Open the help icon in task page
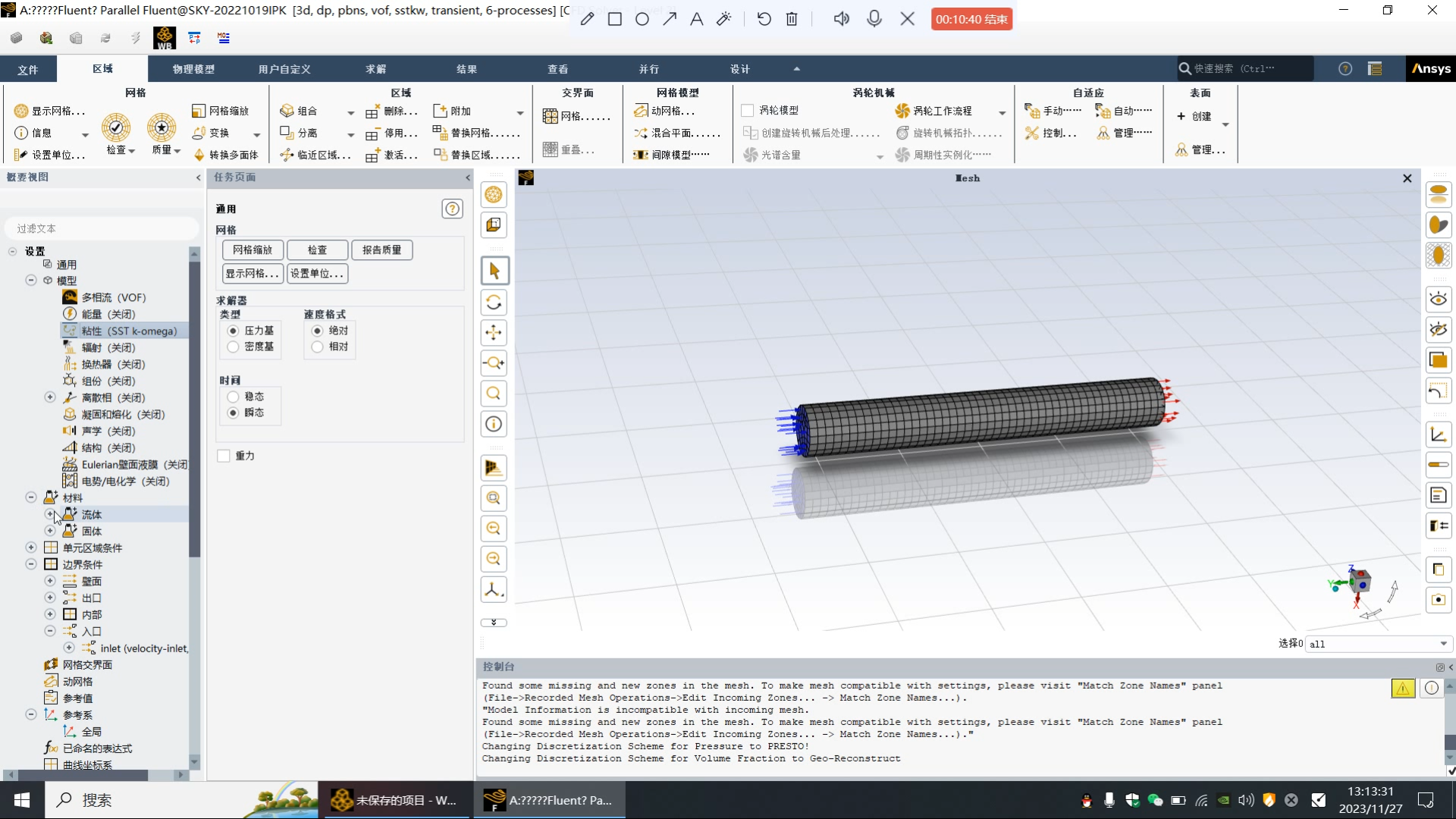Screen dimensions: 1456x819 (453, 209)
